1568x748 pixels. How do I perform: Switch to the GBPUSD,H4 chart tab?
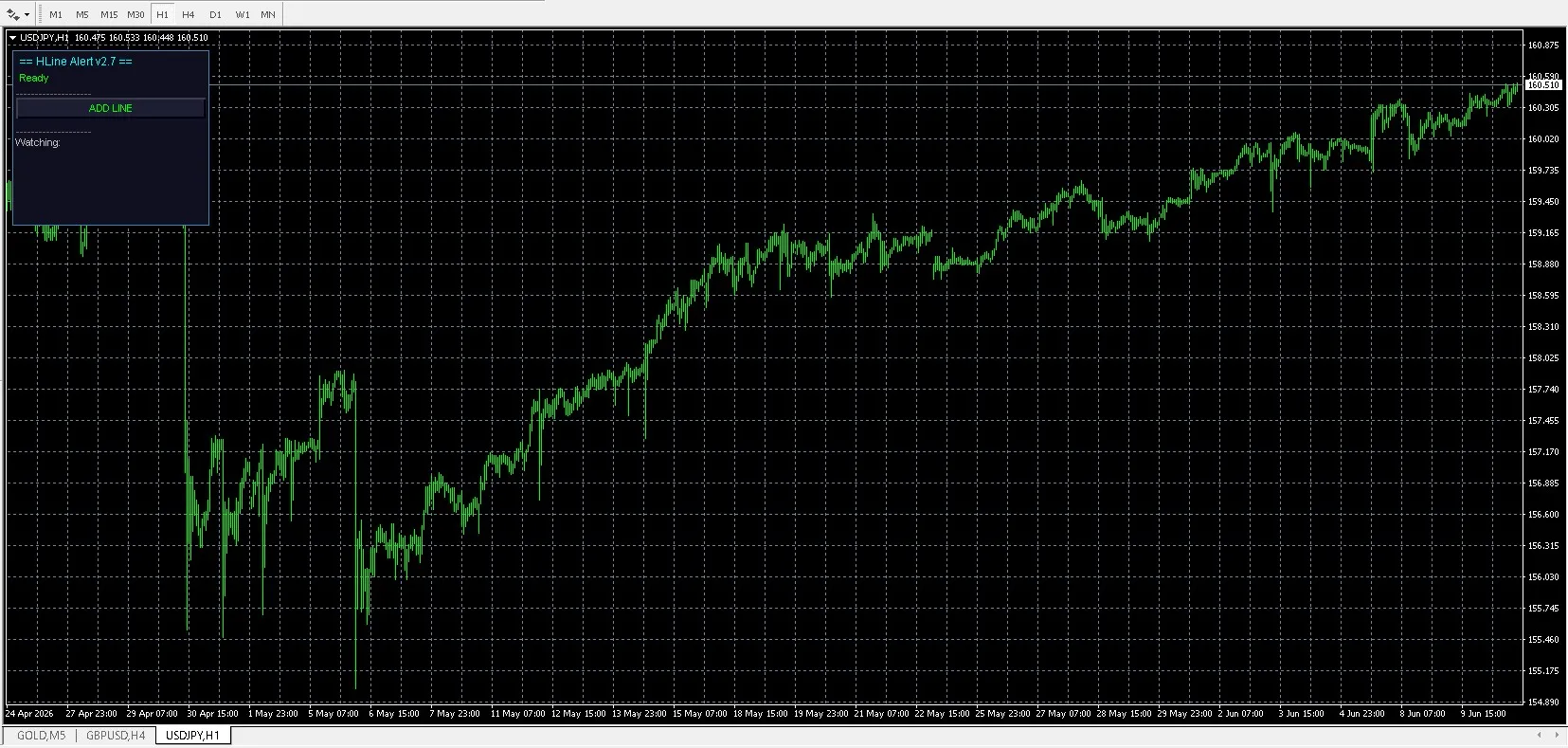116,735
